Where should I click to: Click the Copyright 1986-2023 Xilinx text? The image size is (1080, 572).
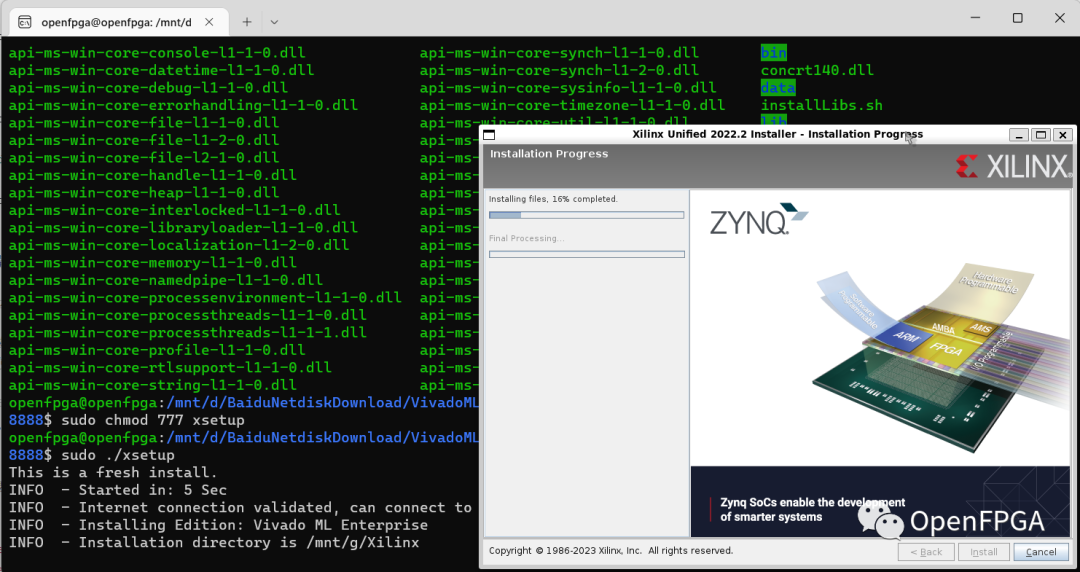[611, 551]
